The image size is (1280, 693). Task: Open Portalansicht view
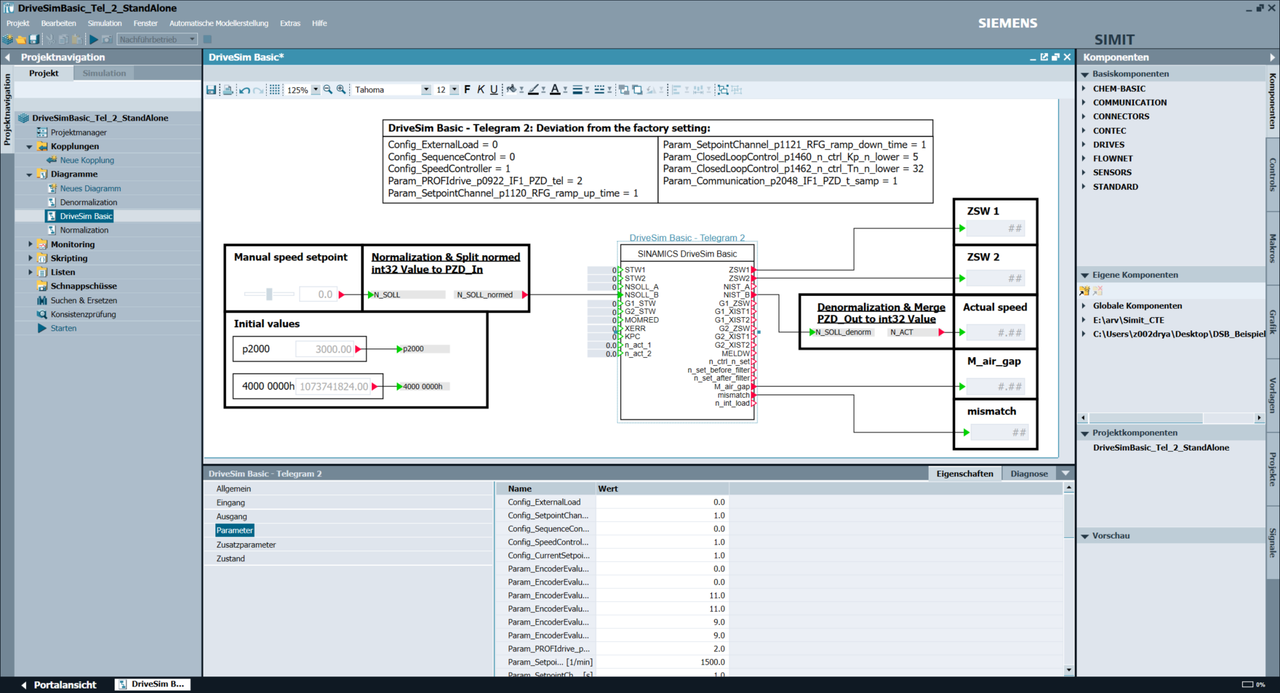click(59, 685)
